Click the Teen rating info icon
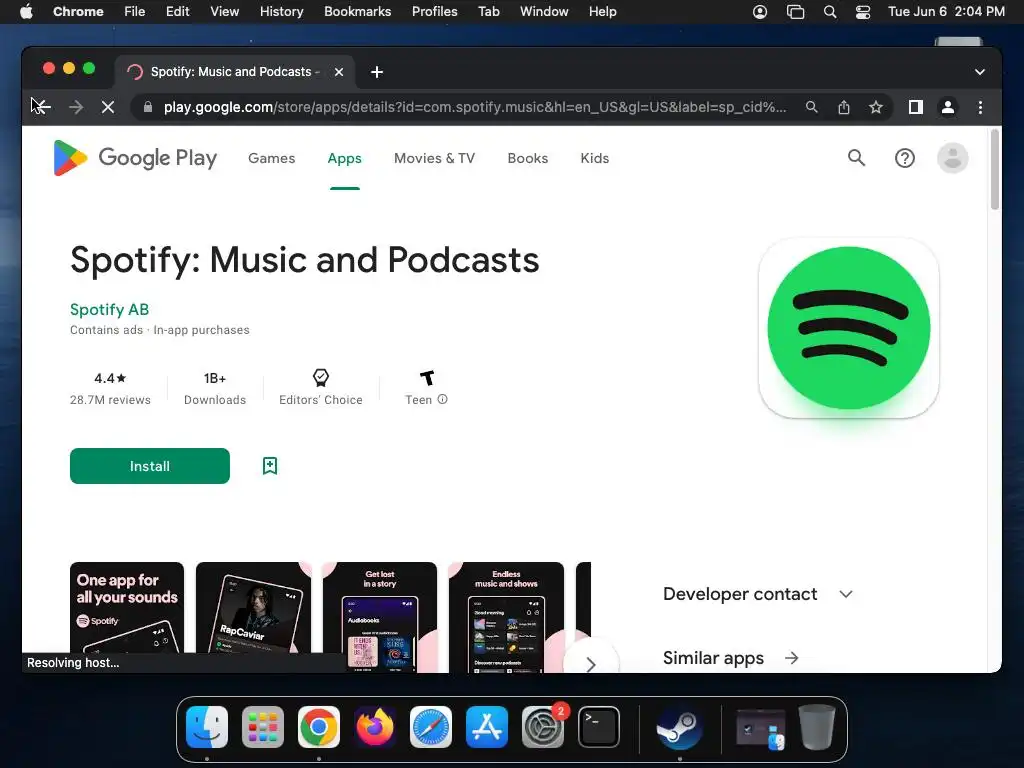This screenshot has width=1024, height=768. 442,399
